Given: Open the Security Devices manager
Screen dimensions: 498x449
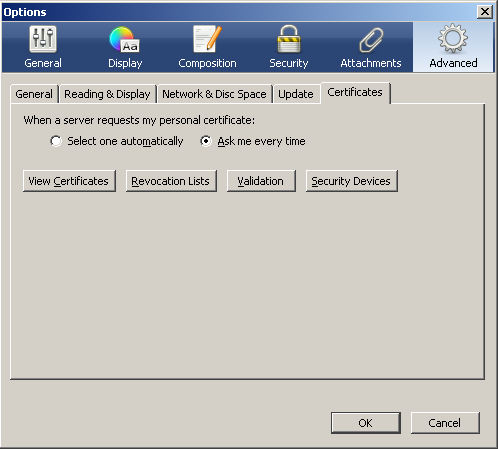Looking at the screenshot, I should click(x=351, y=181).
